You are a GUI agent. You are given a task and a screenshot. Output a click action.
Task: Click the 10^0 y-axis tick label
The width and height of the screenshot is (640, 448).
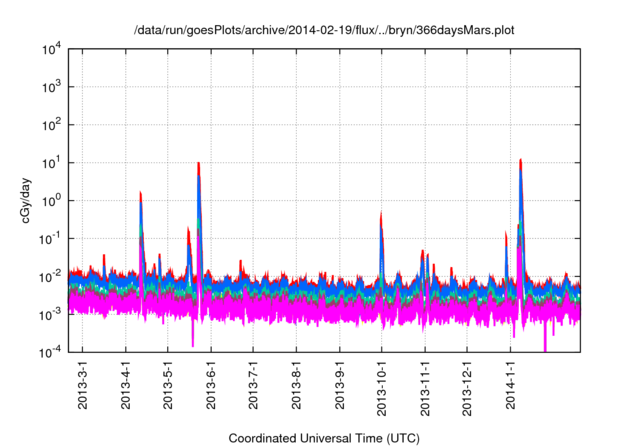[x=50, y=200]
